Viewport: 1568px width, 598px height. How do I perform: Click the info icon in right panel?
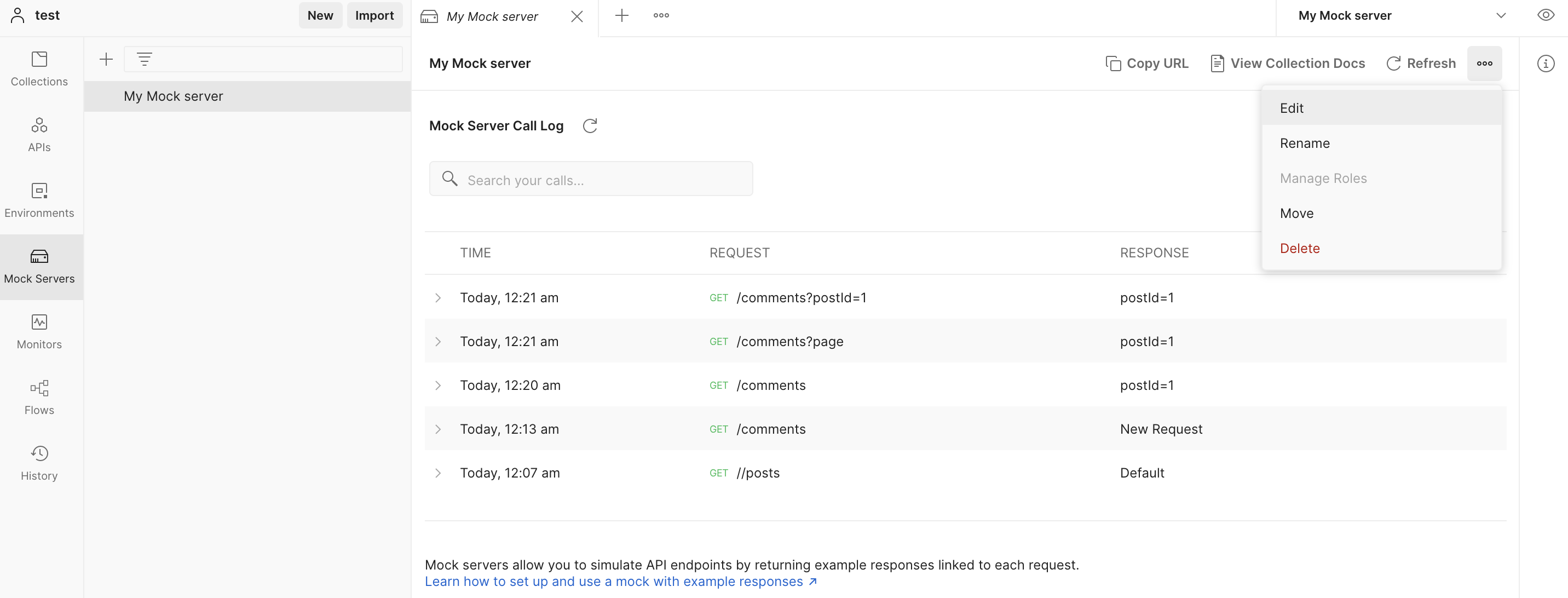click(x=1545, y=64)
